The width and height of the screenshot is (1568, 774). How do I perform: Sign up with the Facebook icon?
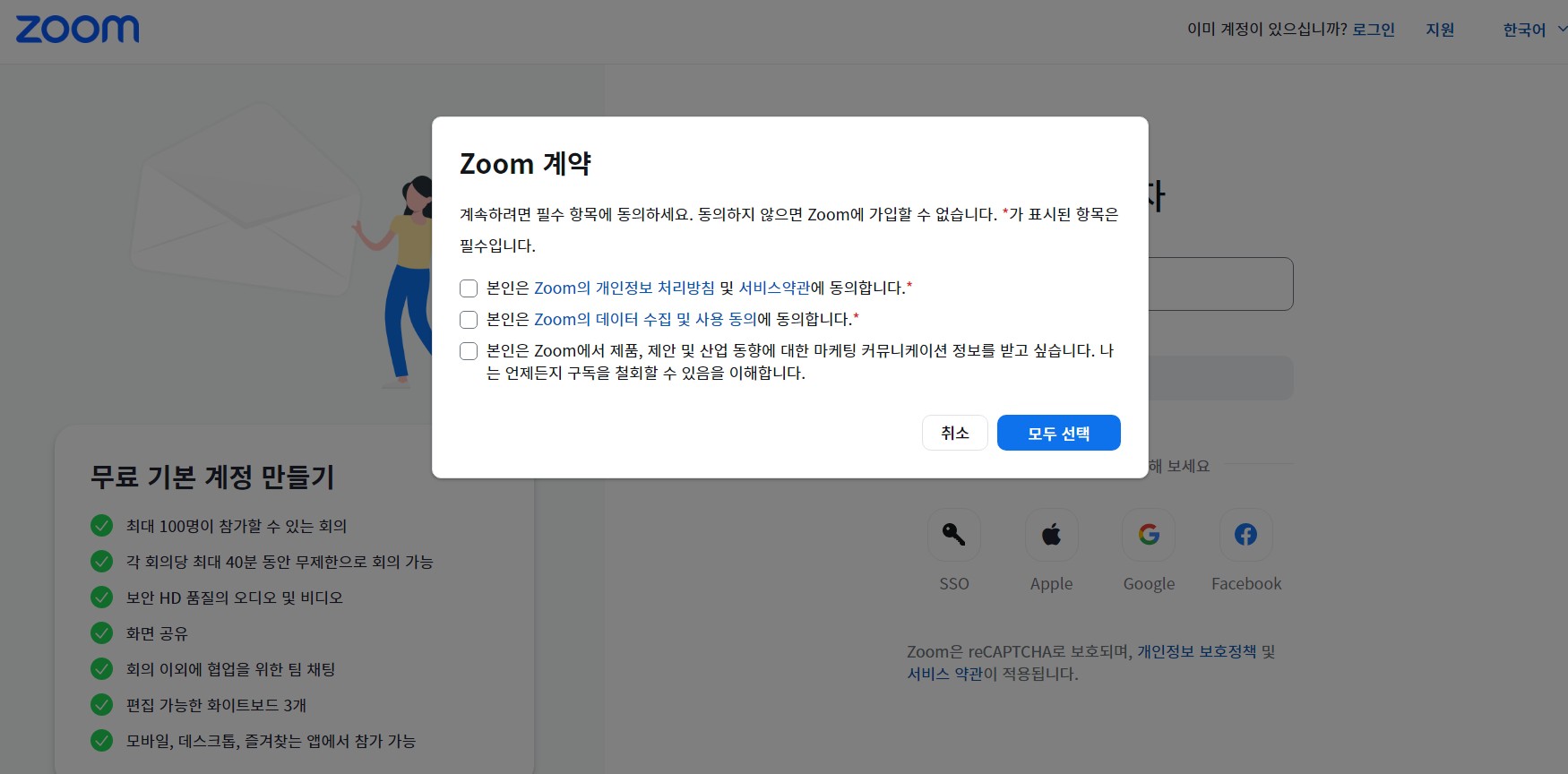pyautogui.click(x=1246, y=535)
